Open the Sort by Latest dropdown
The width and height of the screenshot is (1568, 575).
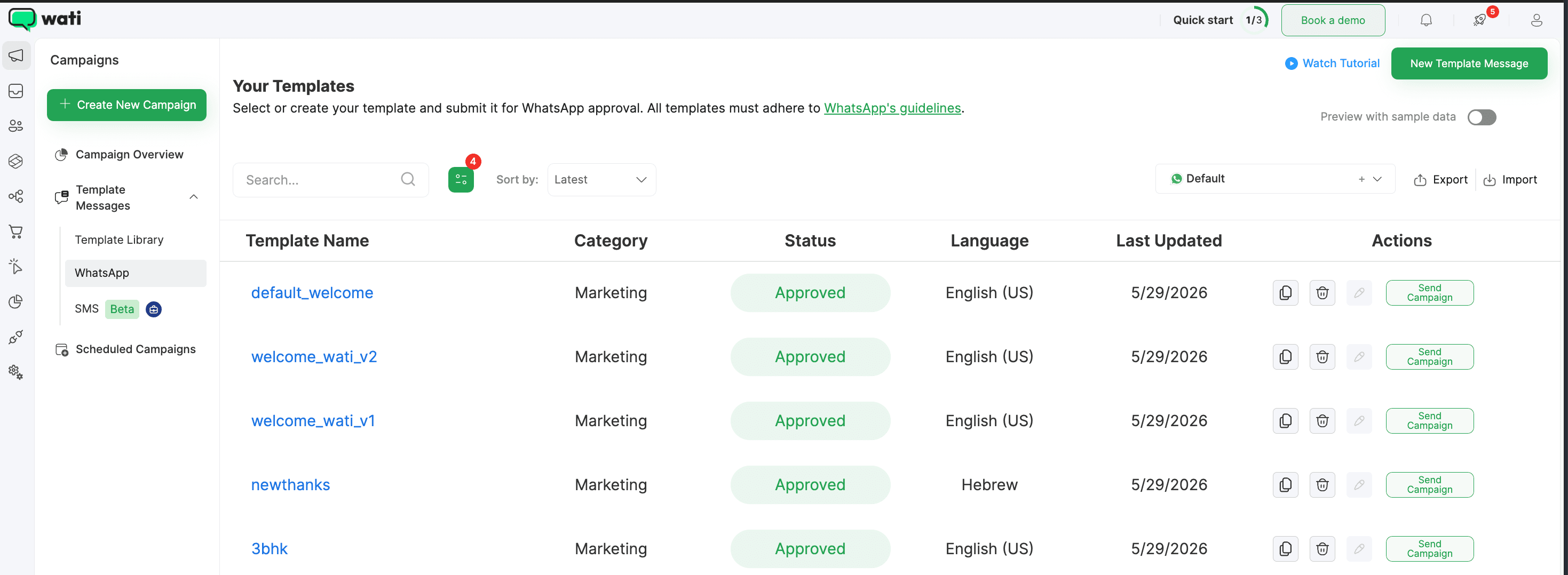click(601, 180)
